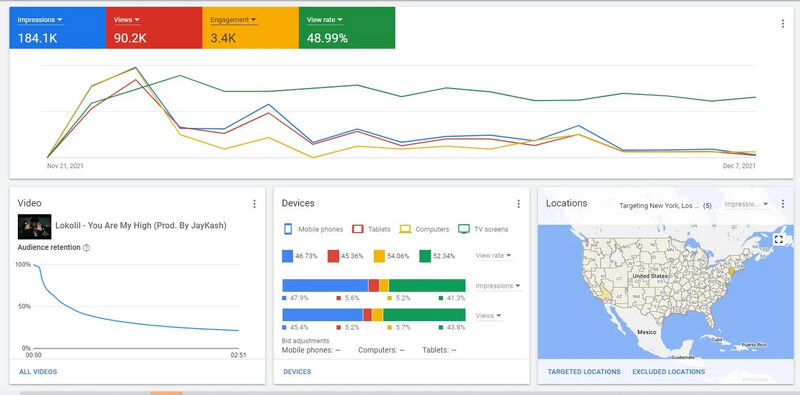Click the red 45.36% view rate swatch
Viewport: 800px width, 395px height.
pos(333,256)
